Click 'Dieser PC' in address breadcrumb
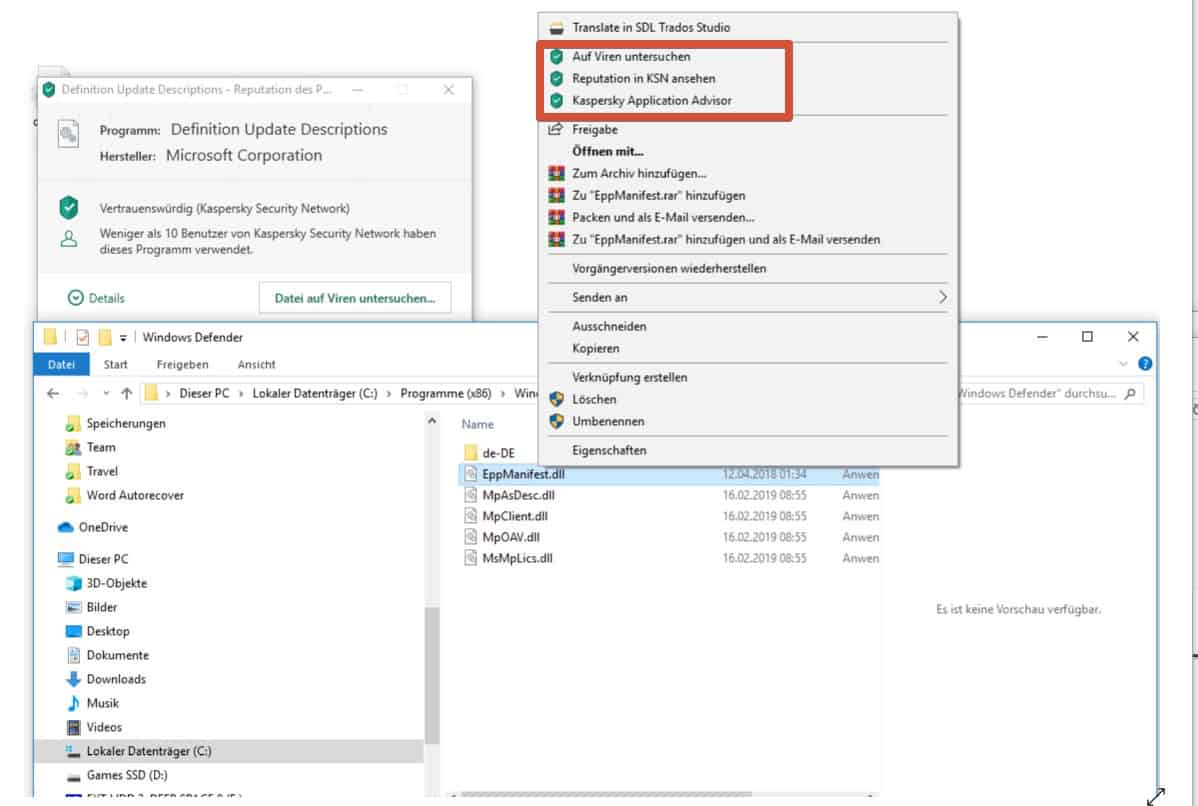The width and height of the screenshot is (1198, 806). tap(204, 393)
